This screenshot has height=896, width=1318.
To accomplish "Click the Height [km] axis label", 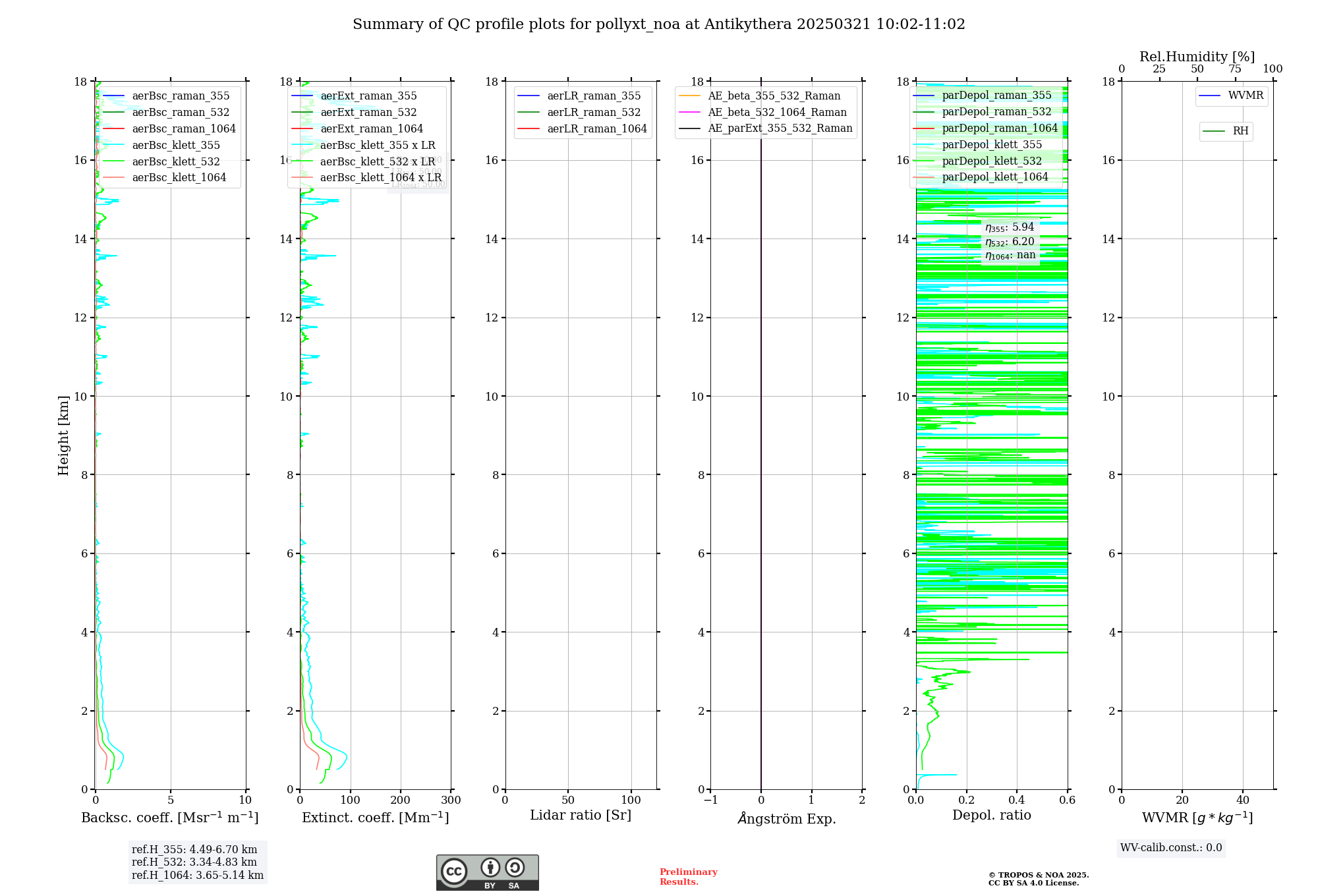I will click(63, 435).
